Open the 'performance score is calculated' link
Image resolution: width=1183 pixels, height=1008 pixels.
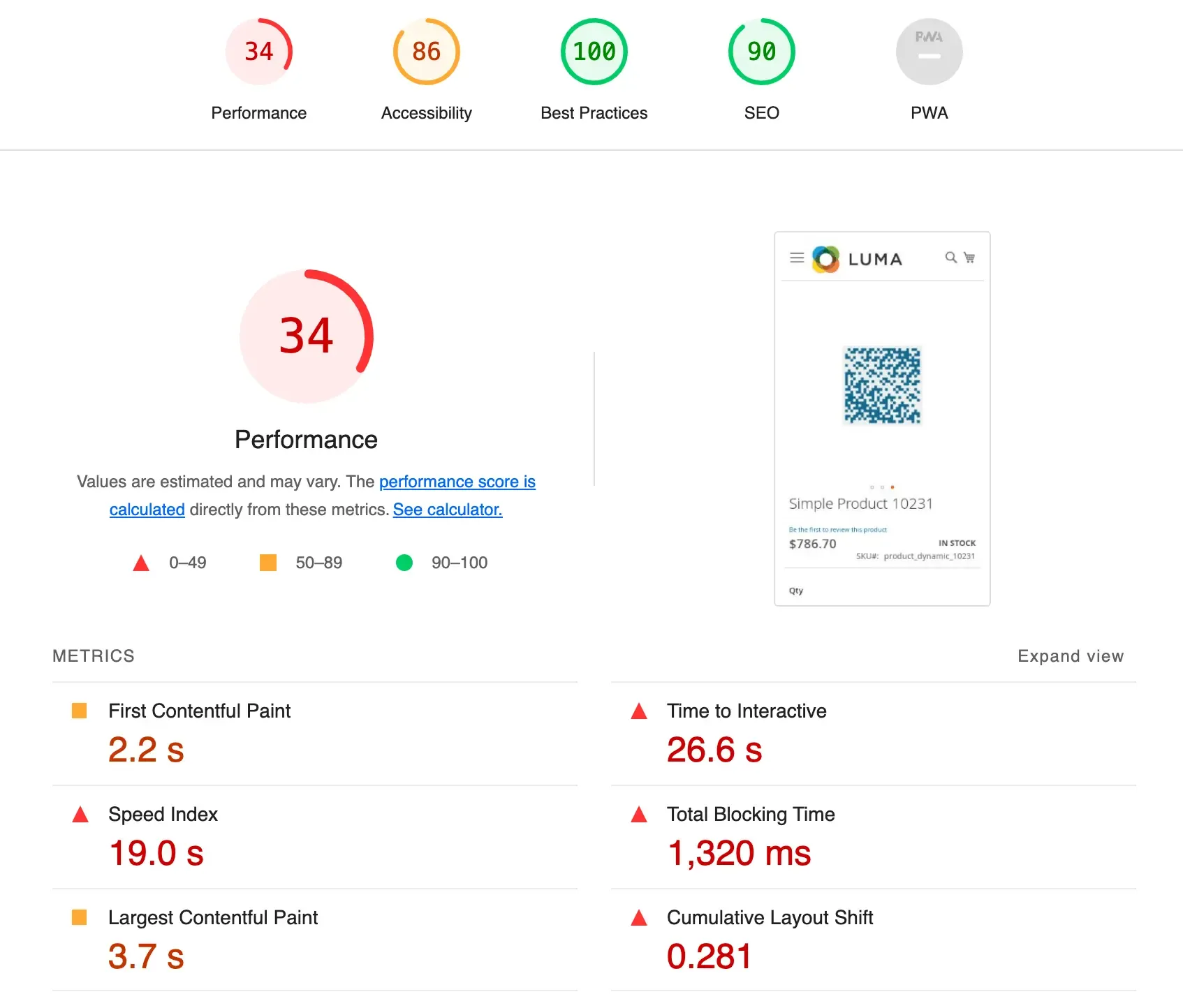457,482
